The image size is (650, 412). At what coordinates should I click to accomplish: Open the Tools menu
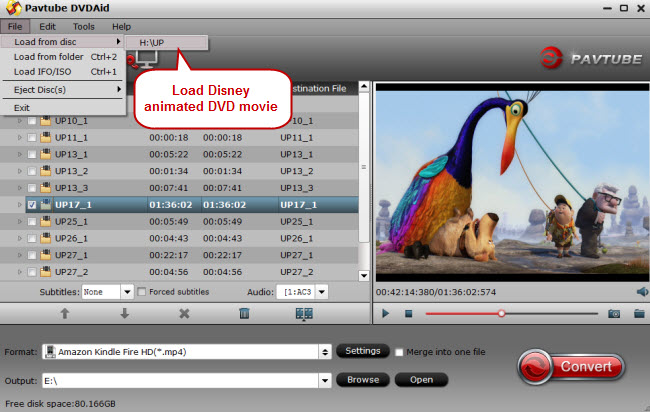(84, 27)
